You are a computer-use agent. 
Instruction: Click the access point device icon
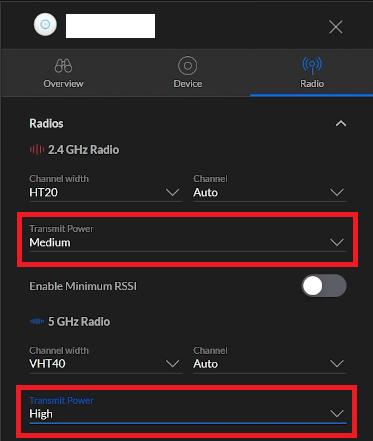pyautogui.click(x=45, y=24)
